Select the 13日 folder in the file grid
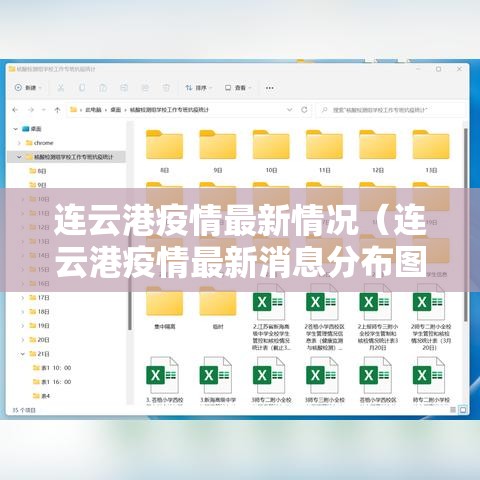 tap(431, 152)
